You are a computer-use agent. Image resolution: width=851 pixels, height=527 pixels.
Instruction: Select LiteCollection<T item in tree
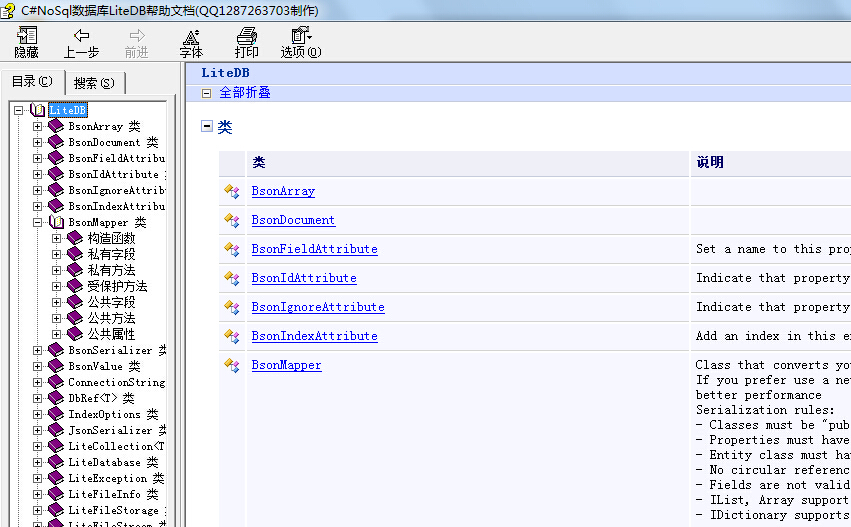pyautogui.click(x=116, y=446)
